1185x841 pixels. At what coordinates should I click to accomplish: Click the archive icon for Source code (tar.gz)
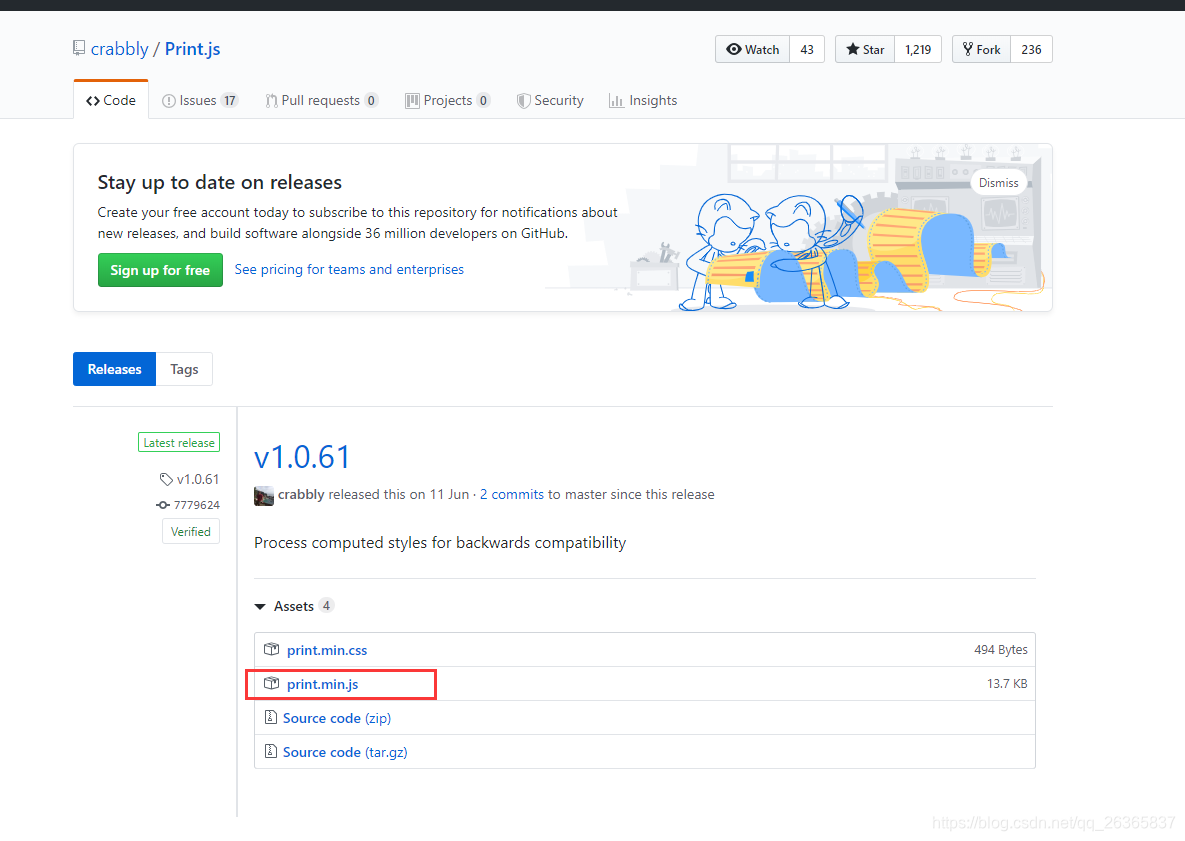point(271,751)
